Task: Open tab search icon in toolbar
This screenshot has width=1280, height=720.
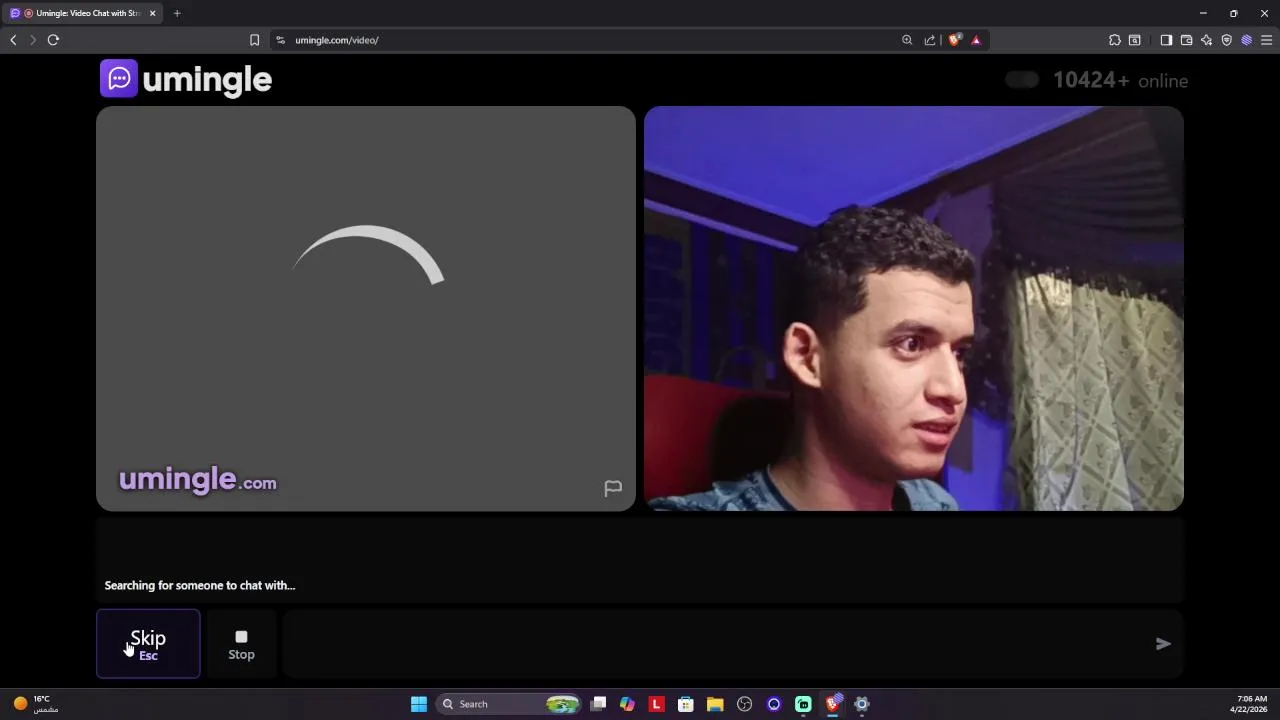Action: pos(1135,40)
